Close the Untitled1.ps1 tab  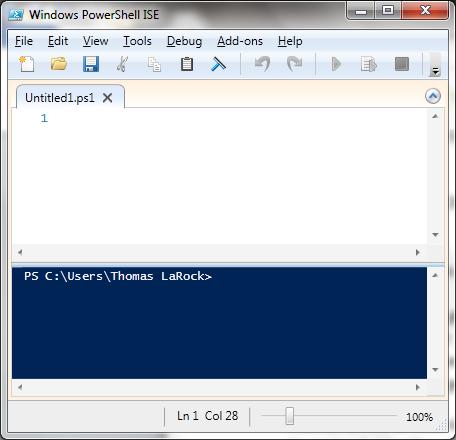107,98
